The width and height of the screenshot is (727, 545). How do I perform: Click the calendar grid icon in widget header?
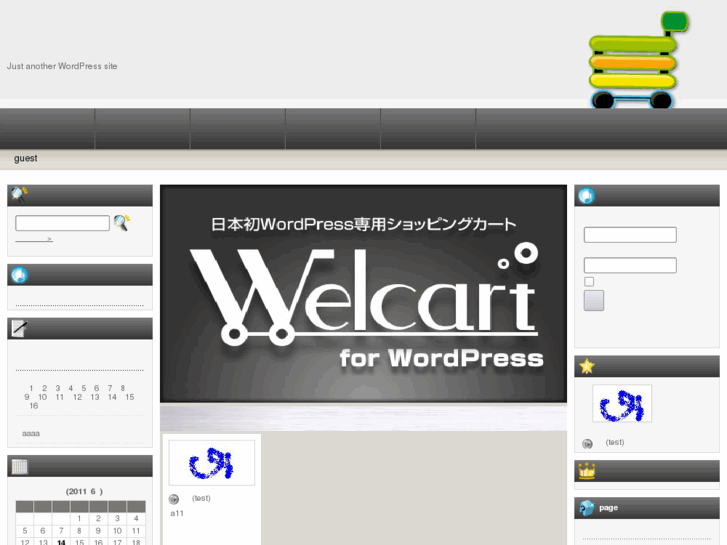[19, 466]
